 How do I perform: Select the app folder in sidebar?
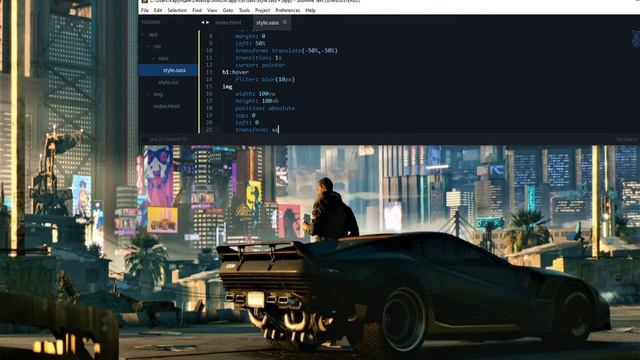[x=153, y=35]
